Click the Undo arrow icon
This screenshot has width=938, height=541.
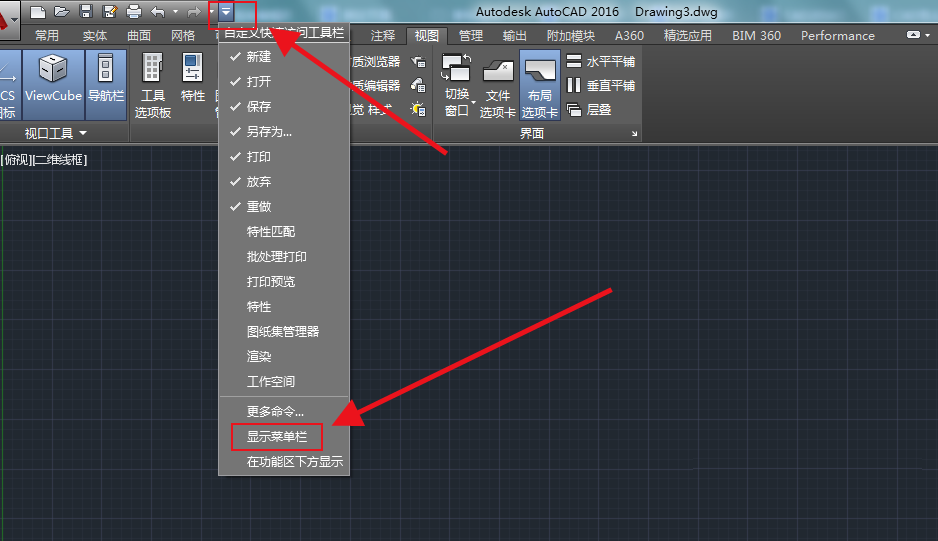tap(158, 11)
